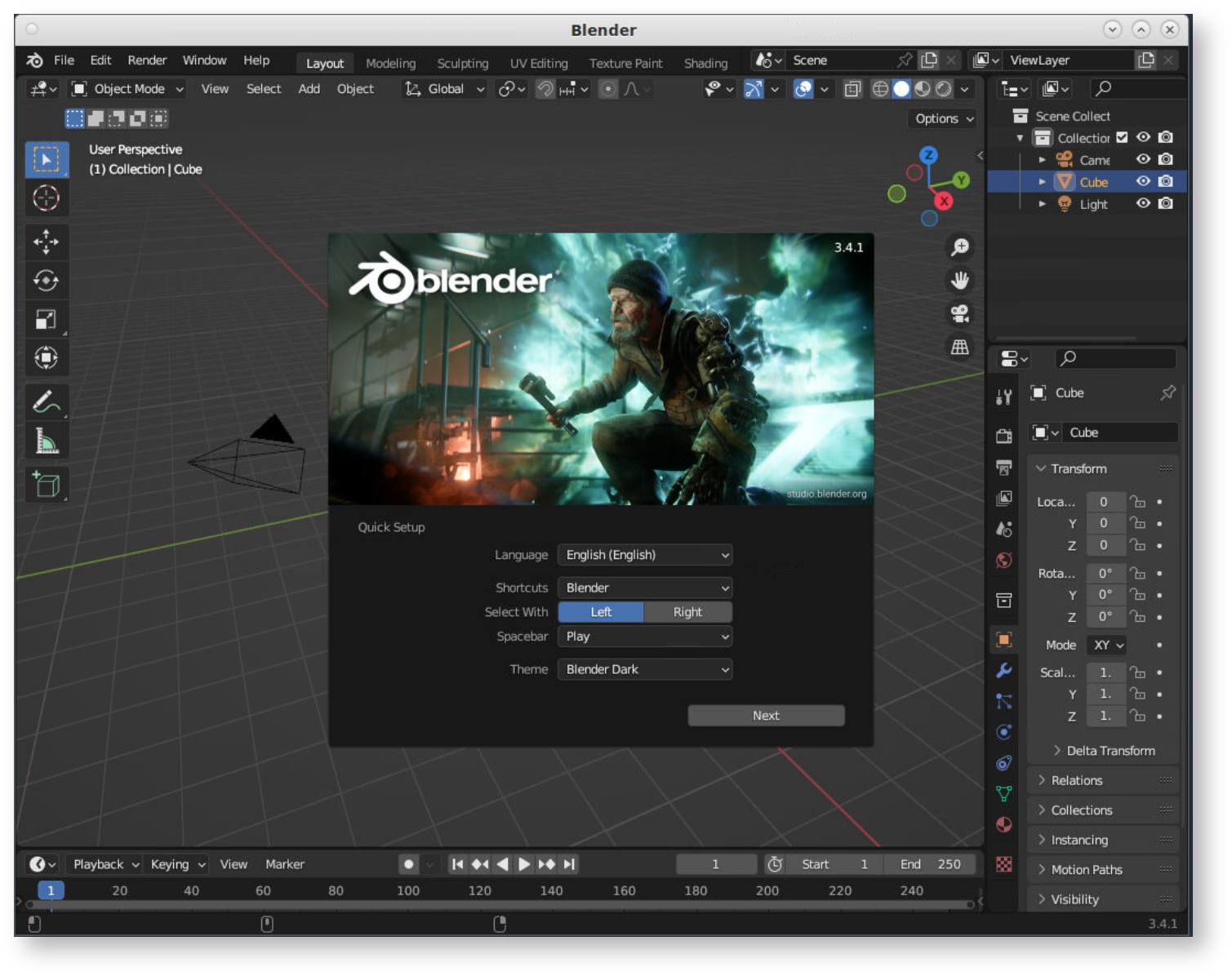
Task: Expand the Cube item in outliner
Action: pyautogui.click(x=1042, y=182)
